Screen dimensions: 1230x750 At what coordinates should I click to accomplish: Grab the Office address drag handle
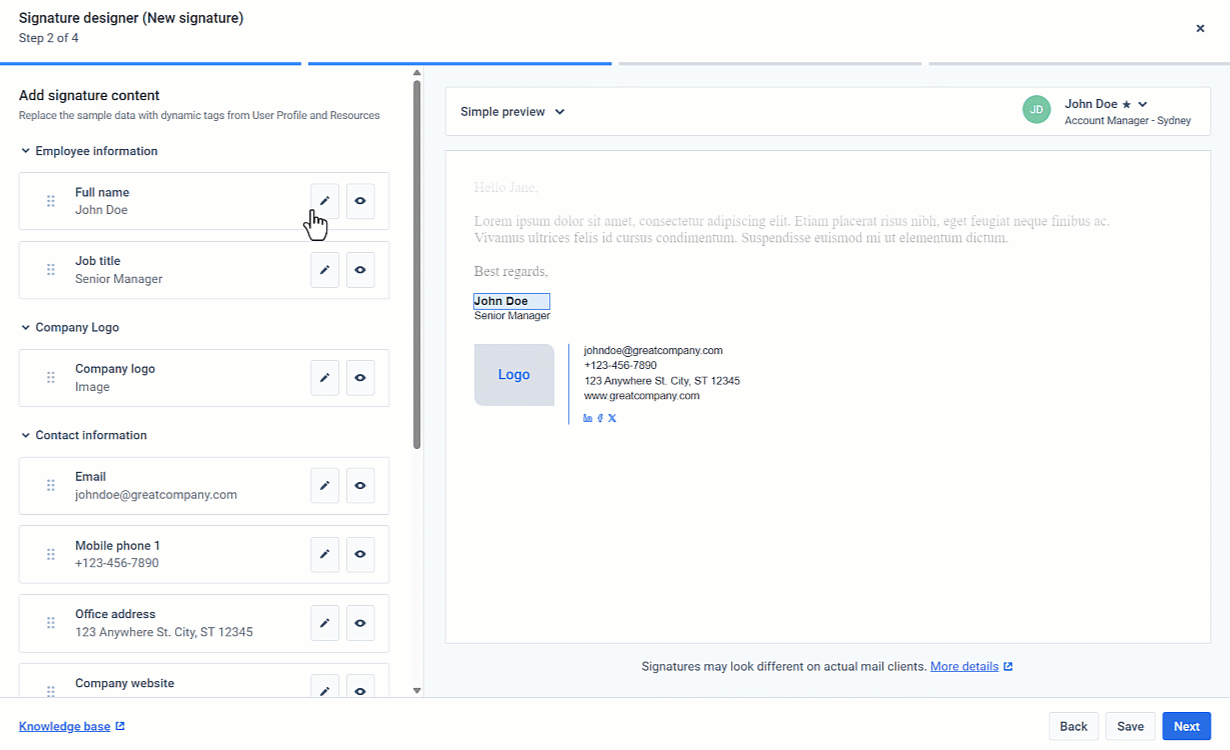pyautogui.click(x=51, y=623)
